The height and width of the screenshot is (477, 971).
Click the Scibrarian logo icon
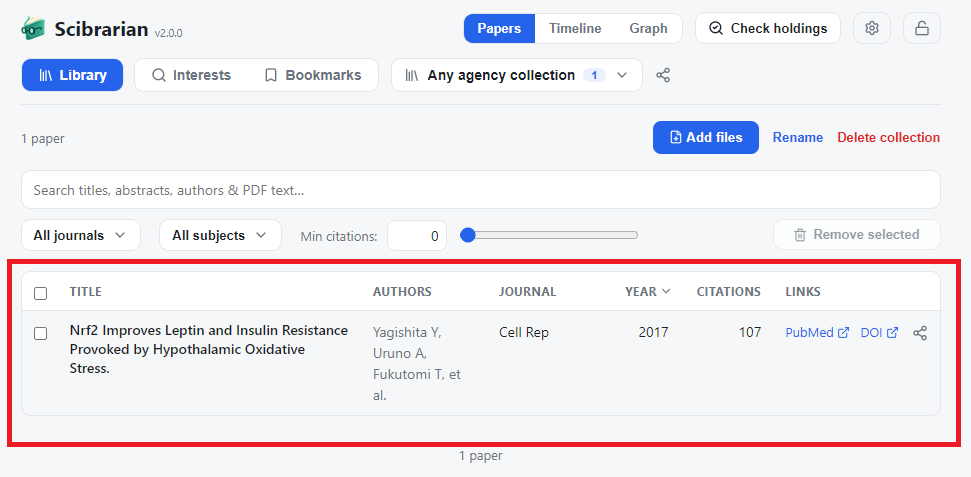(x=33, y=28)
